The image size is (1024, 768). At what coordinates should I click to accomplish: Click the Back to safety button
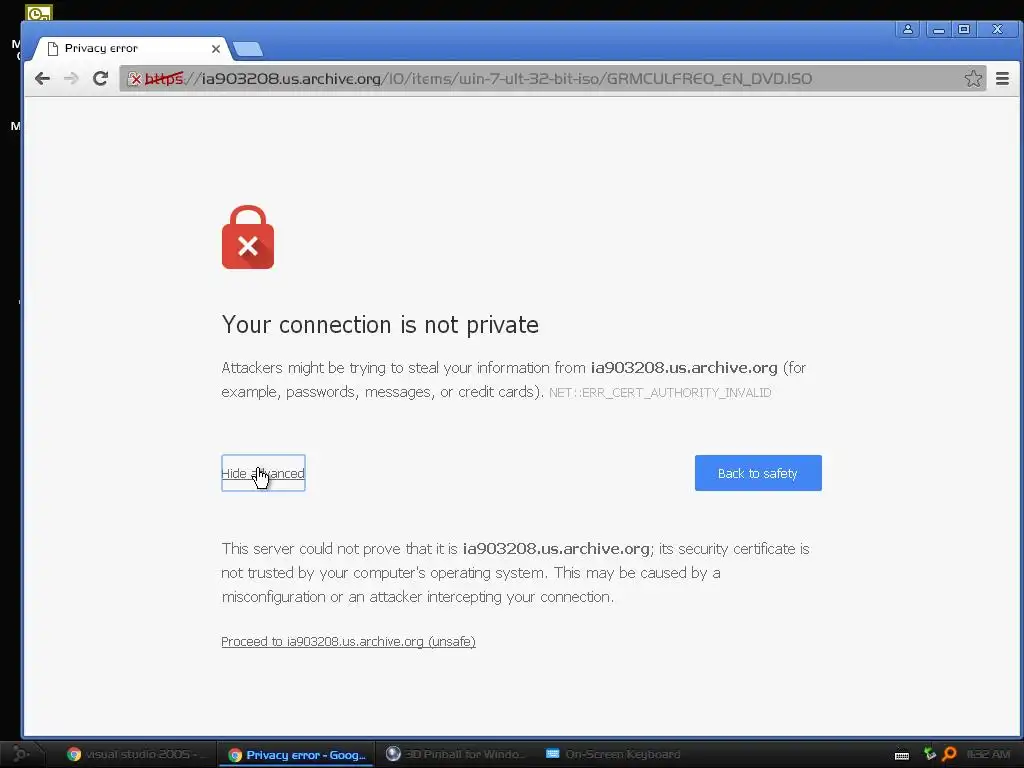click(758, 473)
